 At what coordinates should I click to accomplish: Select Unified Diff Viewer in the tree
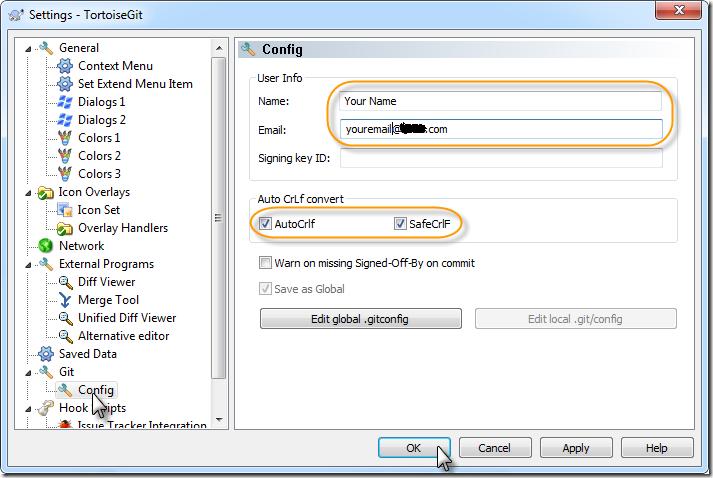pos(127,318)
